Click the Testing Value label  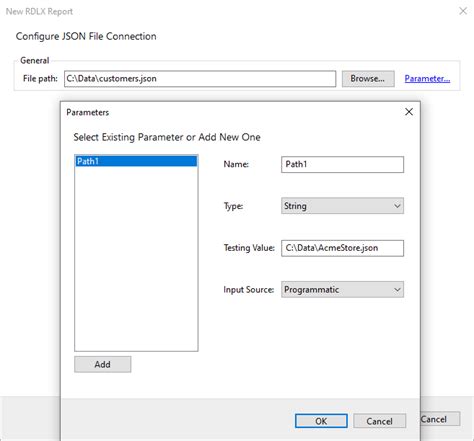(249, 248)
